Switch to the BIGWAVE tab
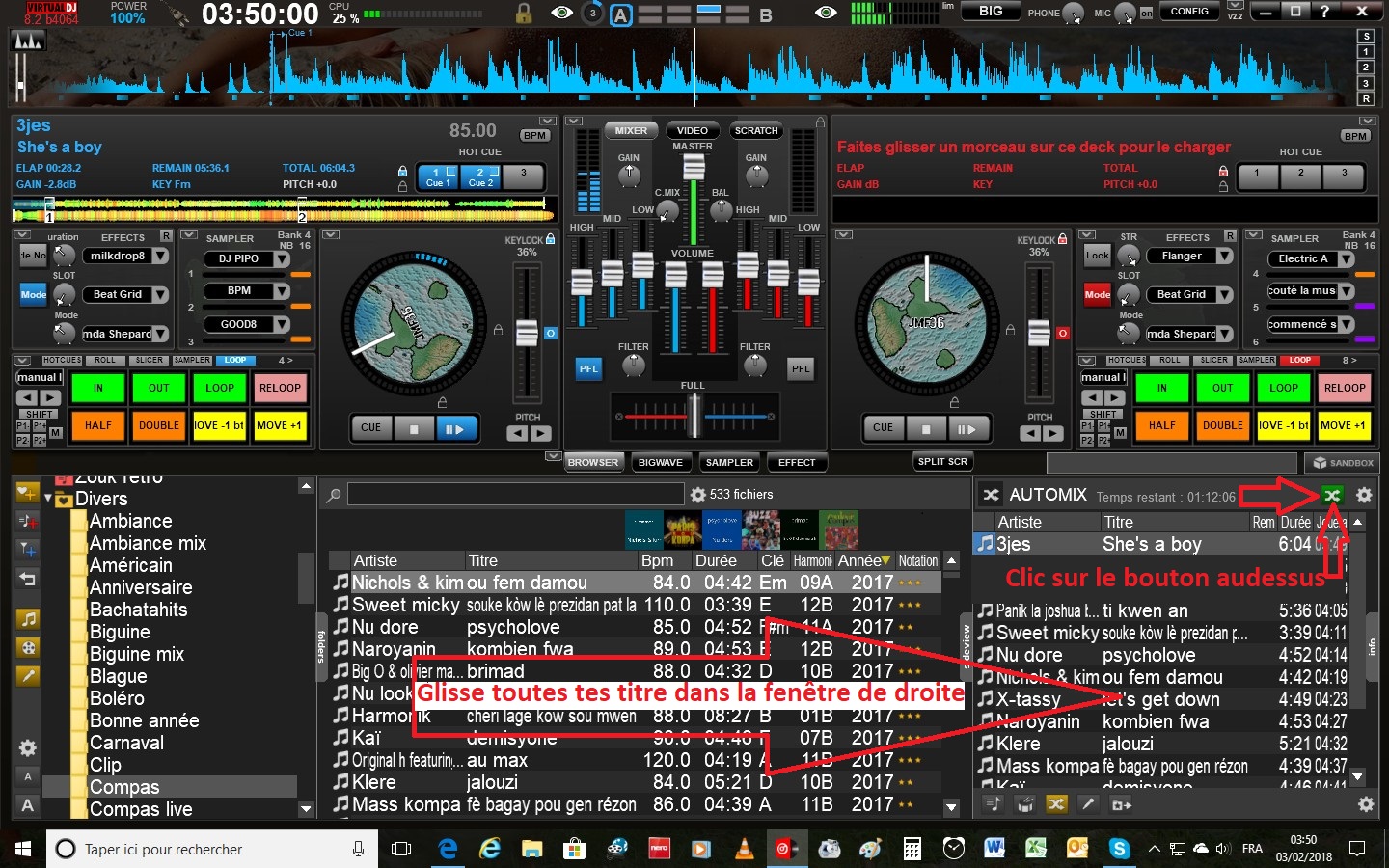 pos(661,463)
